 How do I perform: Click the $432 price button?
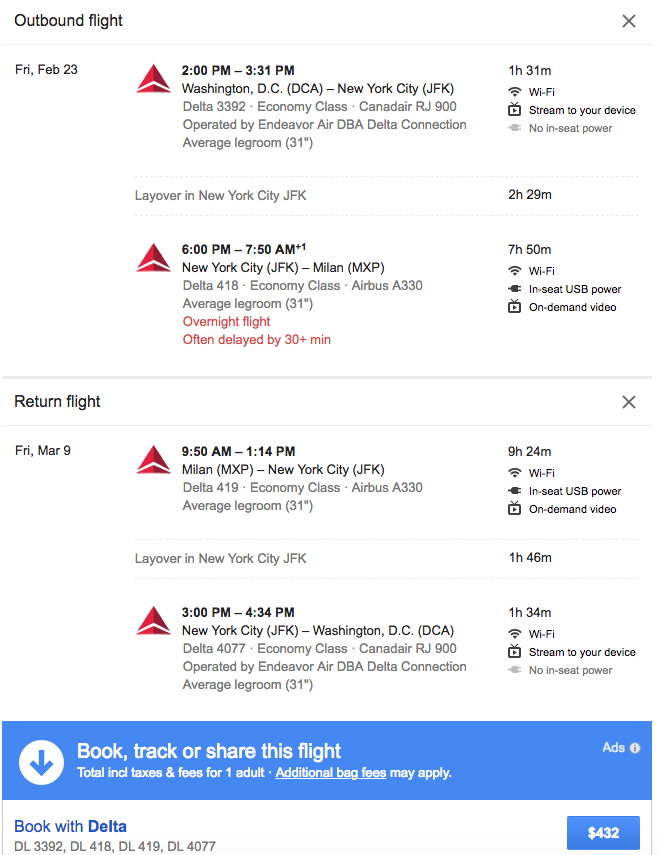point(603,832)
